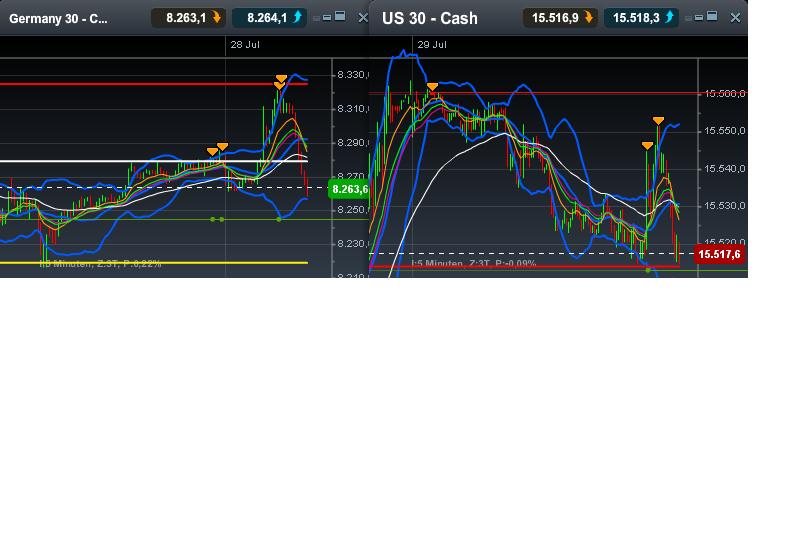Click the 28 Jul date label
The height and width of the screenshot is (550, 800).
point(245,45)
